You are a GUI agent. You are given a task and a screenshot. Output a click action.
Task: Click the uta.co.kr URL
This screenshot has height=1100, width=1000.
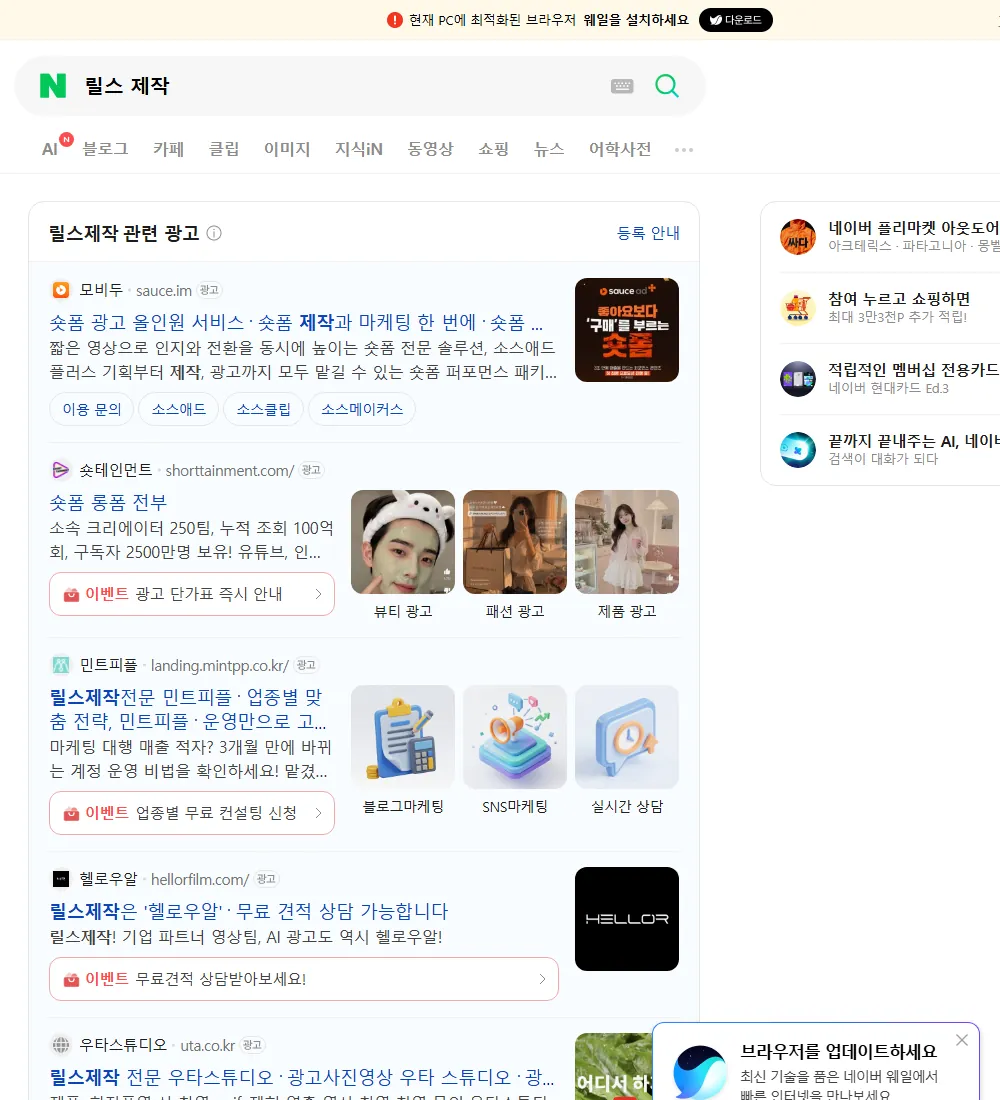(x=208, y=1045)
